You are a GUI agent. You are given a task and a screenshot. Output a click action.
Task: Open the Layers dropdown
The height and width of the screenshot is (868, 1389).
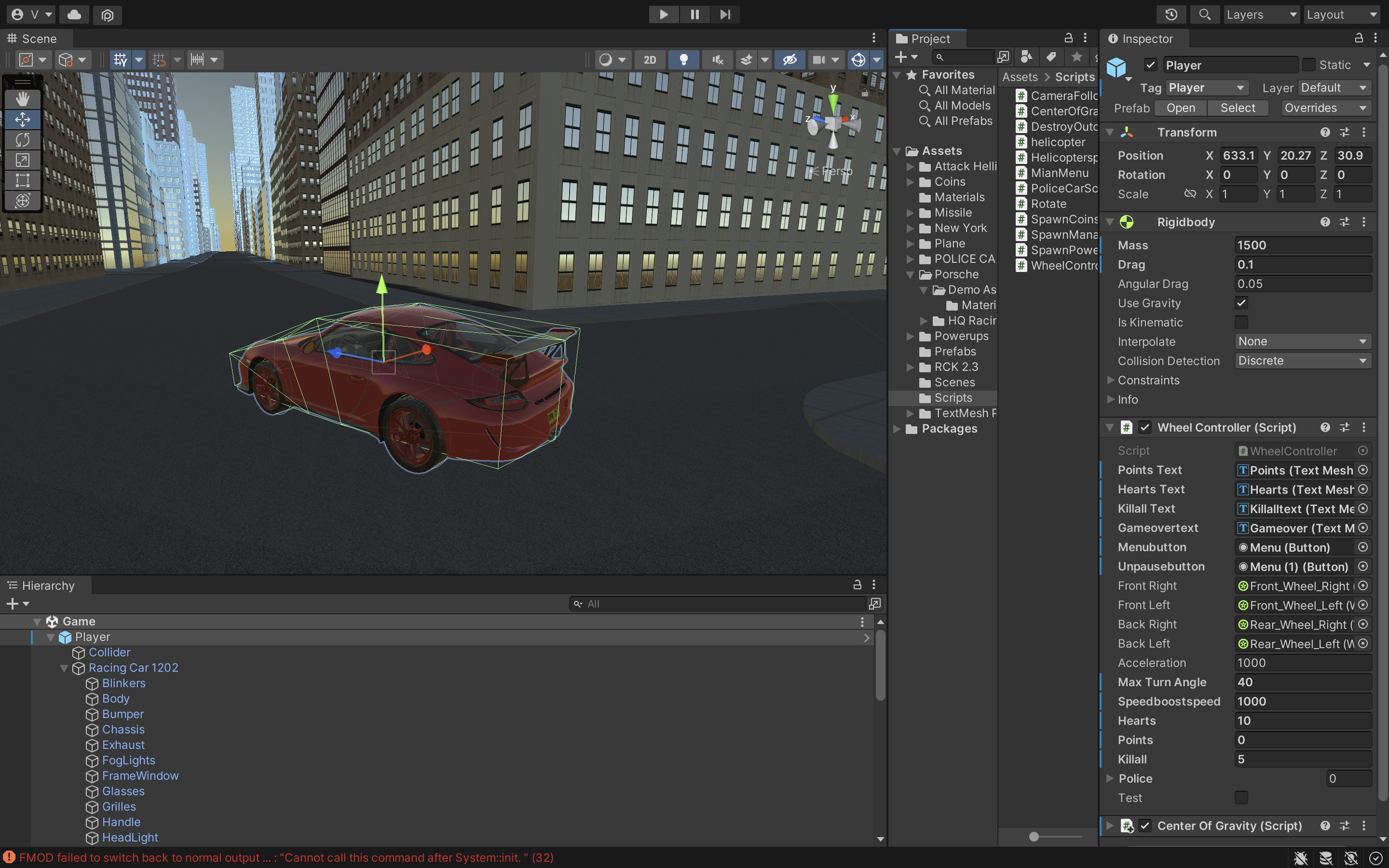click(1260, 14)
